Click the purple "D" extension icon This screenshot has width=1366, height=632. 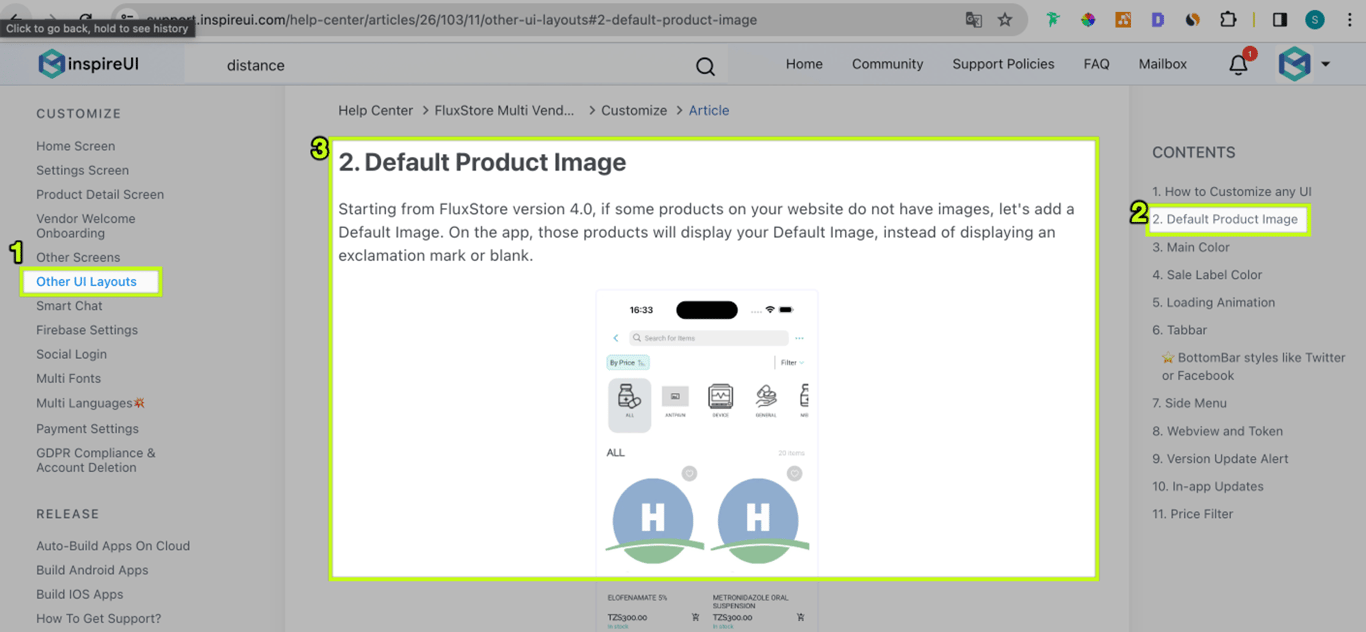(x=1157, y=19)
